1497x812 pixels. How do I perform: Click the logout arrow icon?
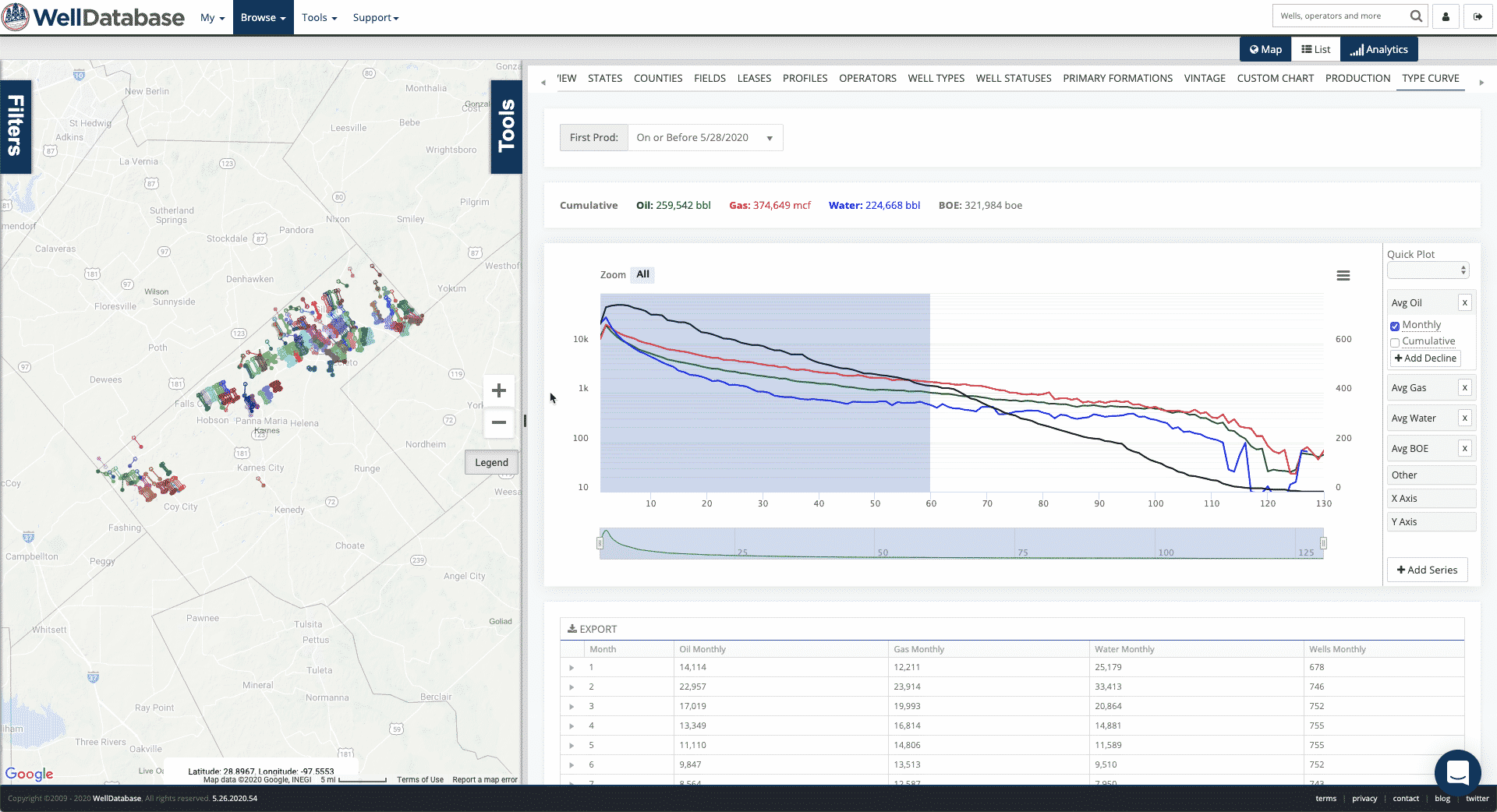click(x=1478, y=16)
